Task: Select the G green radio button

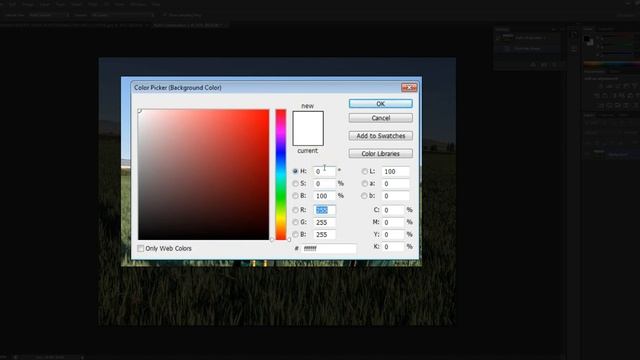Action: [x=295, y=222]
